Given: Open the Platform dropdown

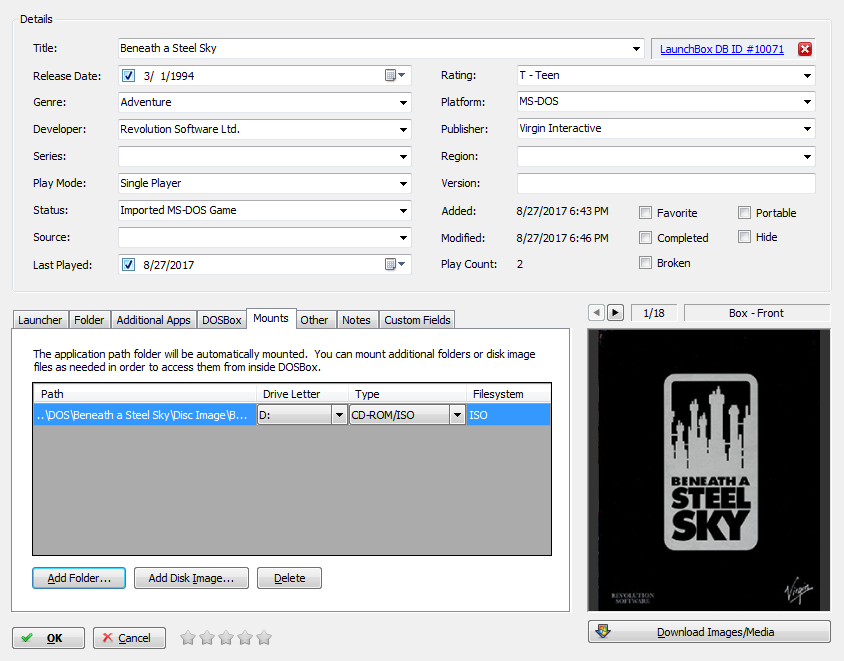Looking at the screenshot, I should (807, 102).
